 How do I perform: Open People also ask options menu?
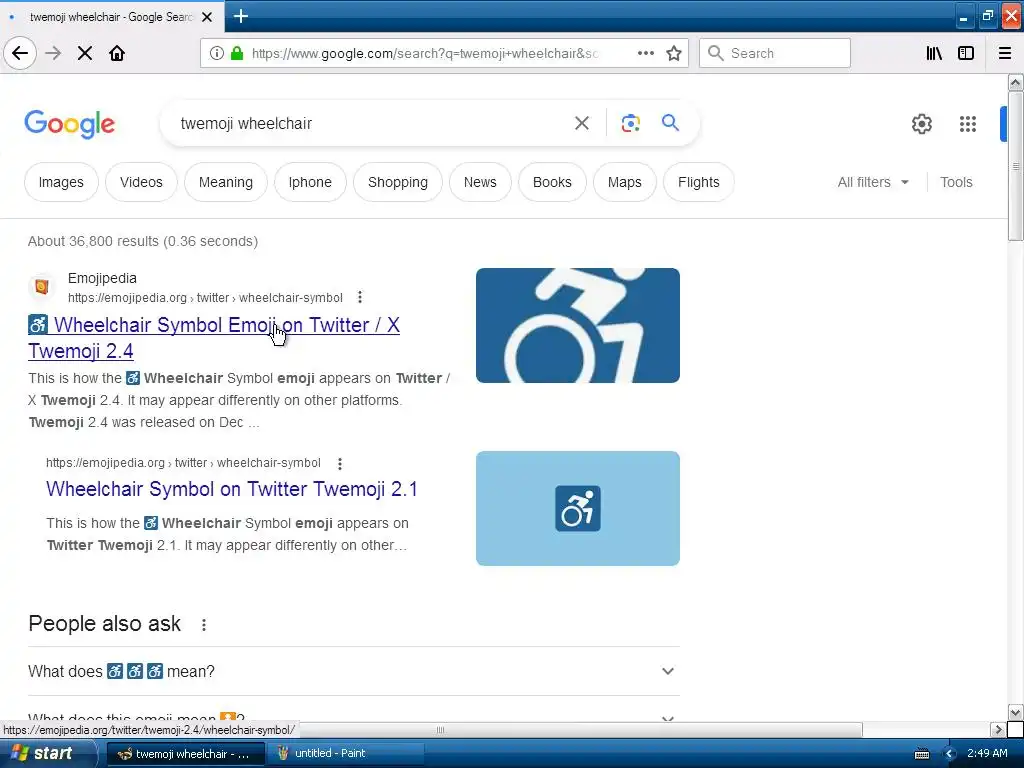coord(204,625)
